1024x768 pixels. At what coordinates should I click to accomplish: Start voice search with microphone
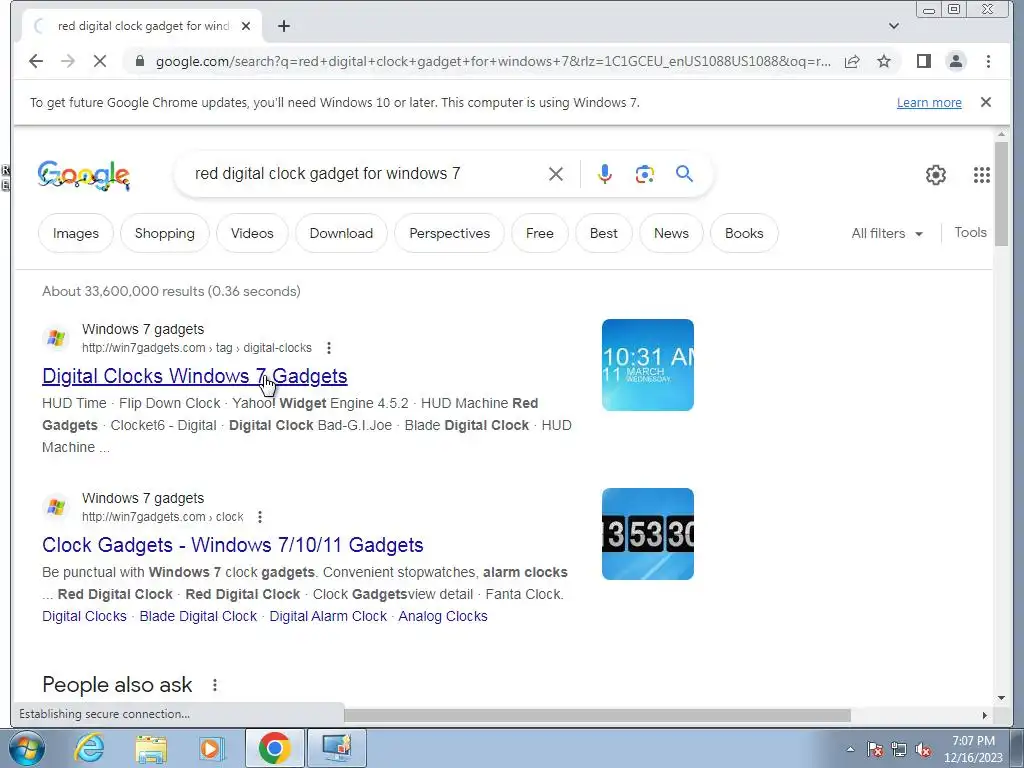(605, 174)
